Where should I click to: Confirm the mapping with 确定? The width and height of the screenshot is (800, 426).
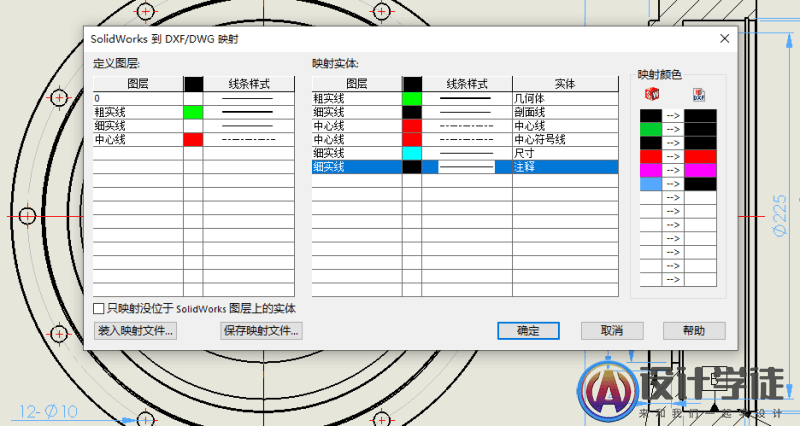528,331
